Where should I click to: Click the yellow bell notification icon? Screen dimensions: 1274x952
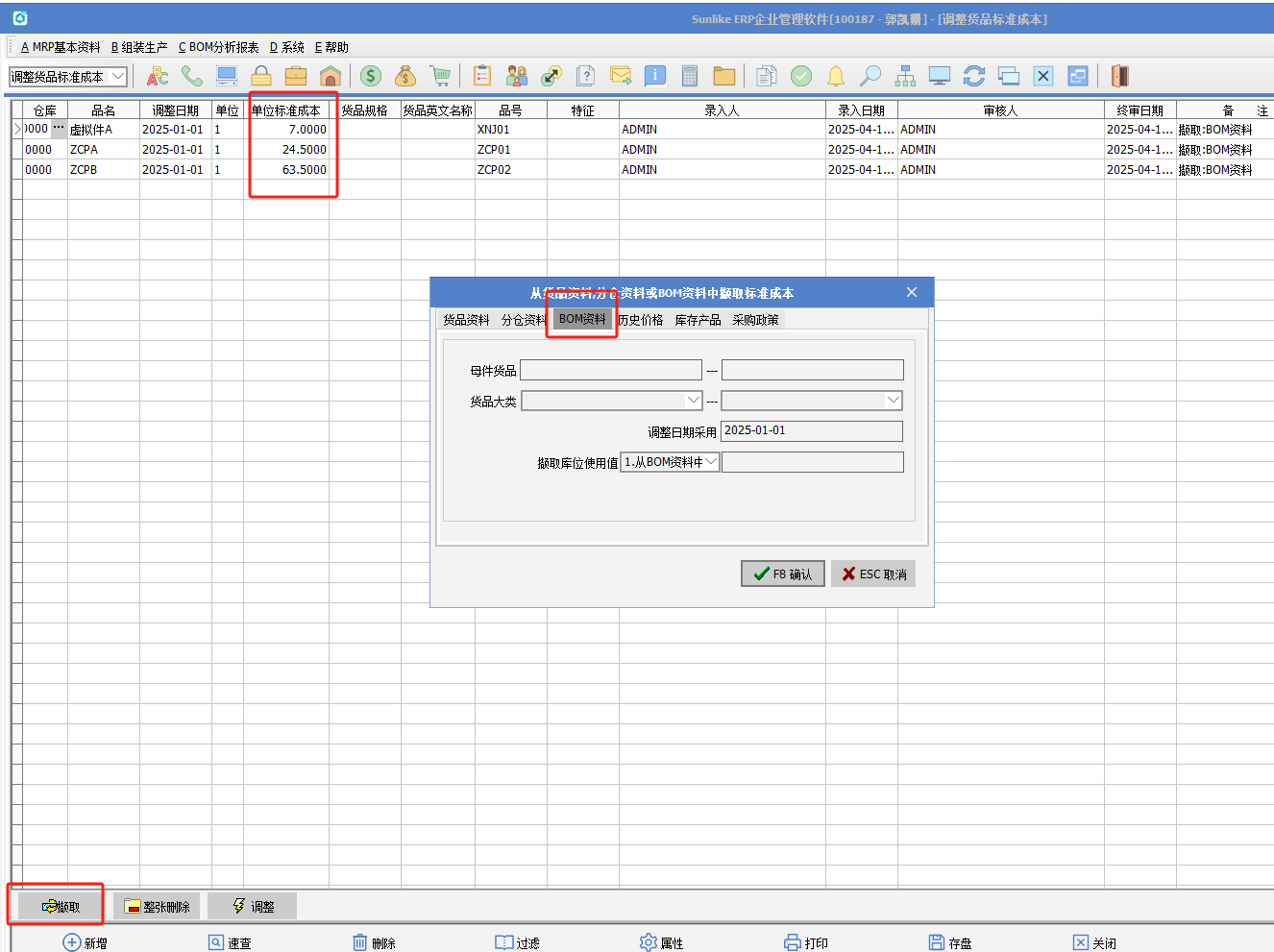pos(836,76)
